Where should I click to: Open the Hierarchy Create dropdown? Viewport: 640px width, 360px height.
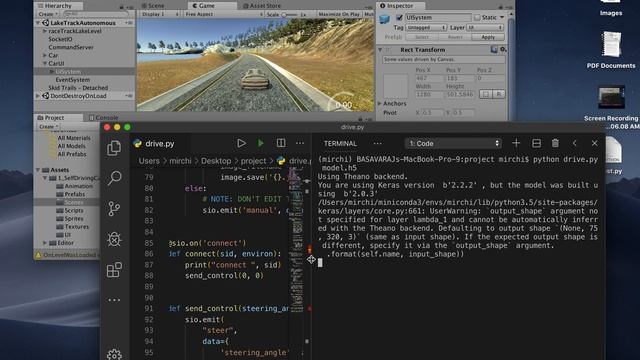48,14
